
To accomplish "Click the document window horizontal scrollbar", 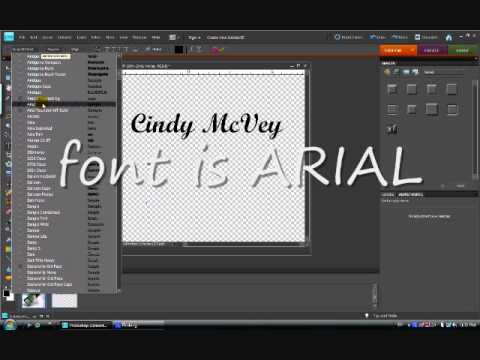I will [x=244, y=245].
